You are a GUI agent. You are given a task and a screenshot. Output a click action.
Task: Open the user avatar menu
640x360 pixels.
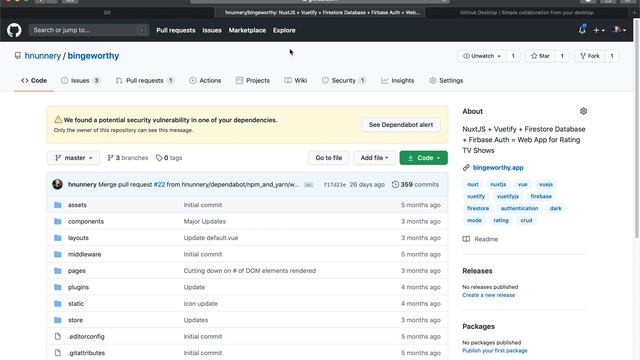click(619, 30)
